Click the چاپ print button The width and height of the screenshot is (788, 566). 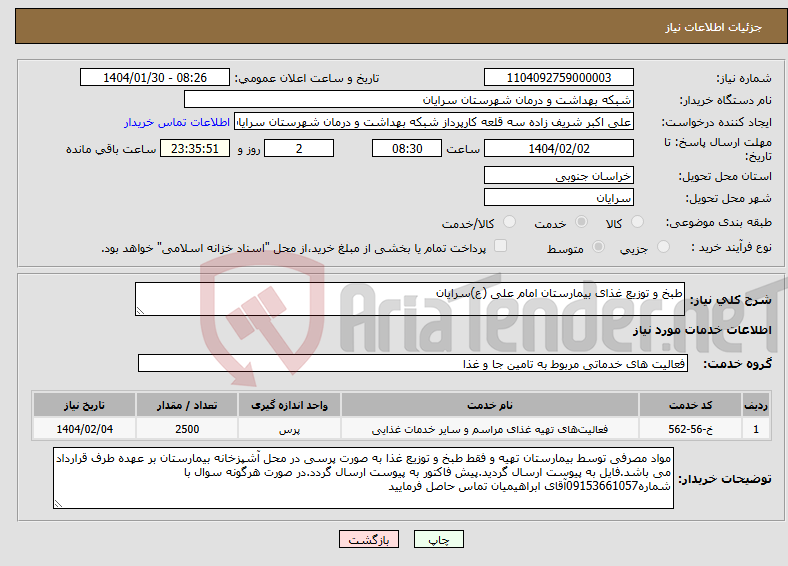pyautogui.click(x=439, y=539)
